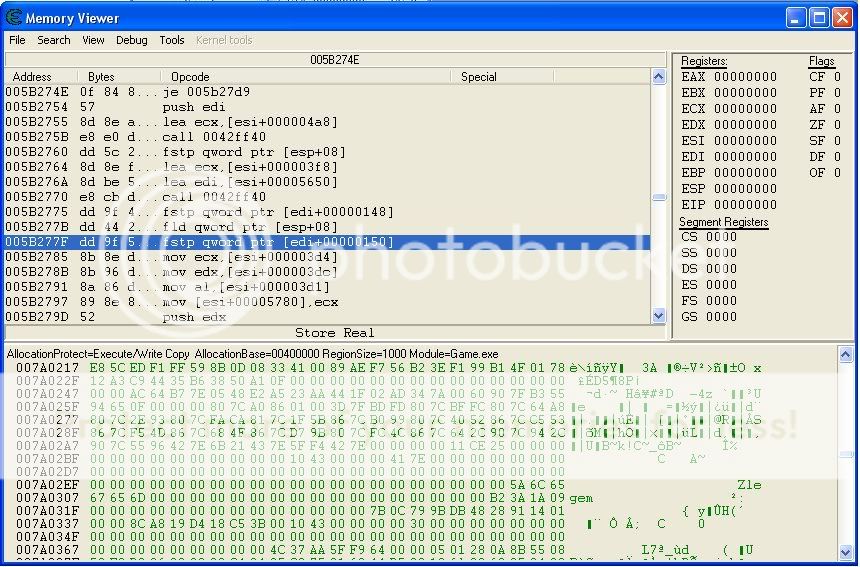Open the Search menu

coord(54,40)
